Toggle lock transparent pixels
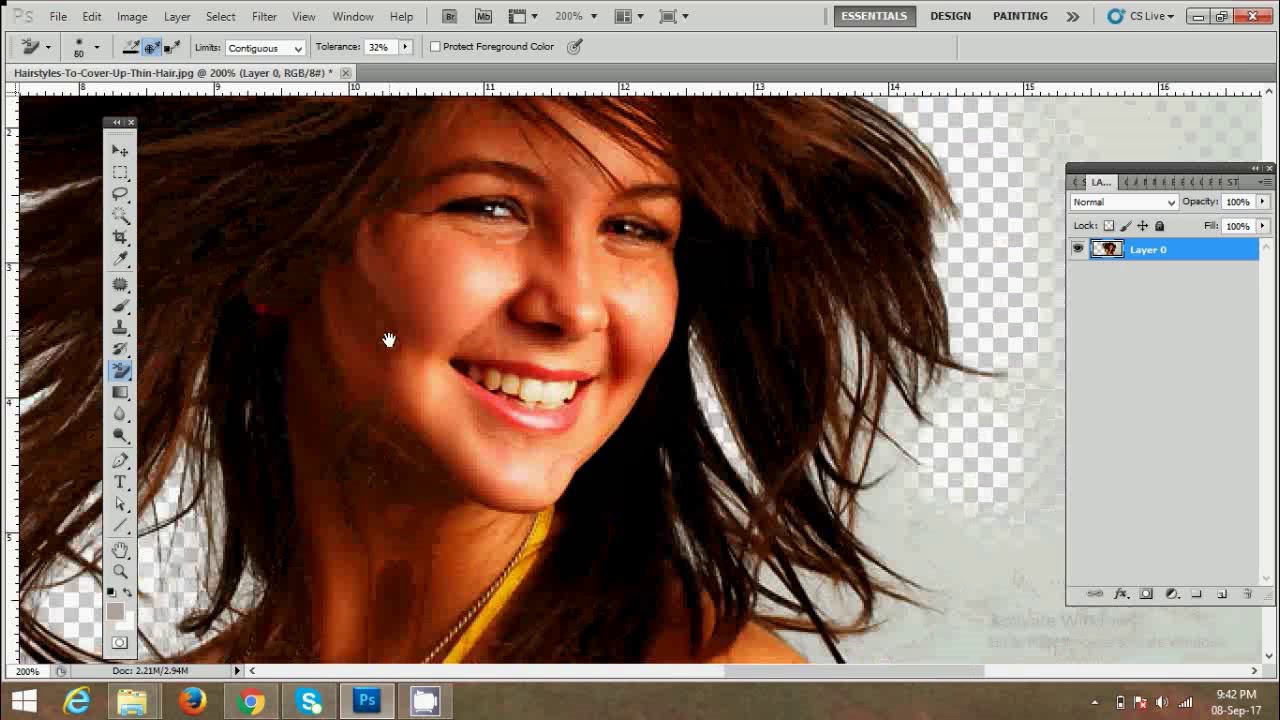Image resolution: width=1280 pixels, height=720 pixels. point(1108,226)
